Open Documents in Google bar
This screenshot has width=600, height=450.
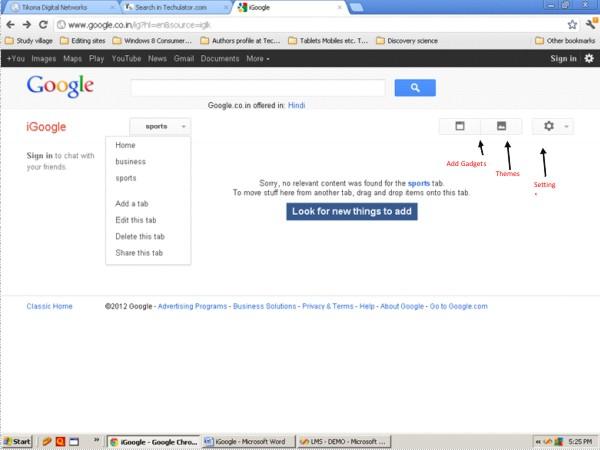click(x=220, y=59)
